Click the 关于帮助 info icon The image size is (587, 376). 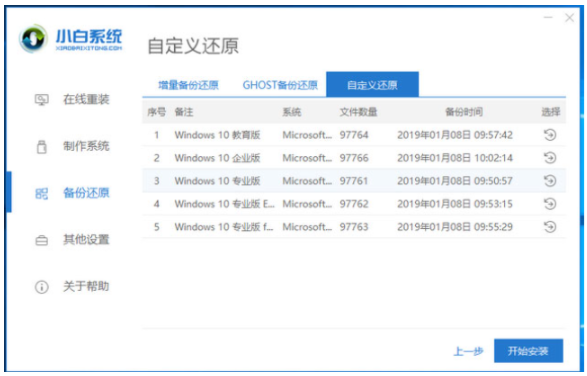[x=42, y=287]
